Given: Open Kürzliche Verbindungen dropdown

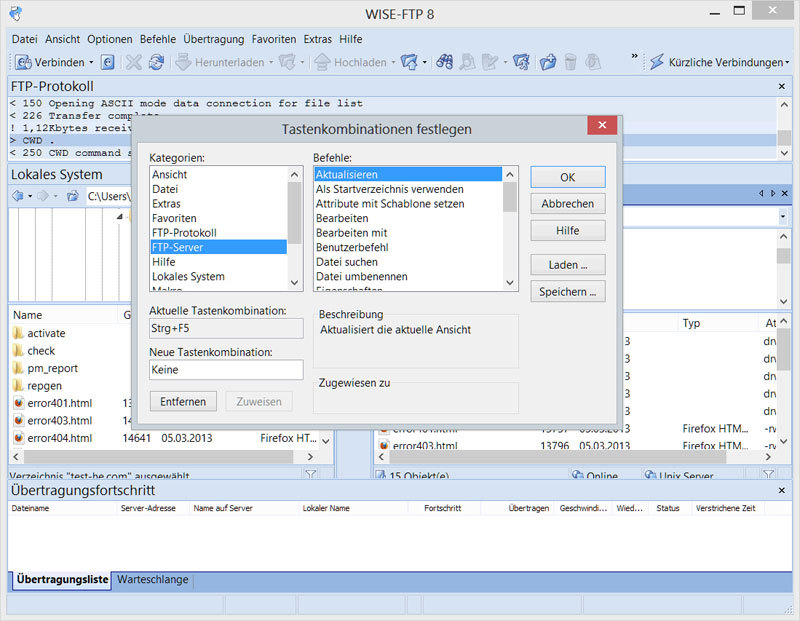Looking at the screenshot, I should [787, 62].
